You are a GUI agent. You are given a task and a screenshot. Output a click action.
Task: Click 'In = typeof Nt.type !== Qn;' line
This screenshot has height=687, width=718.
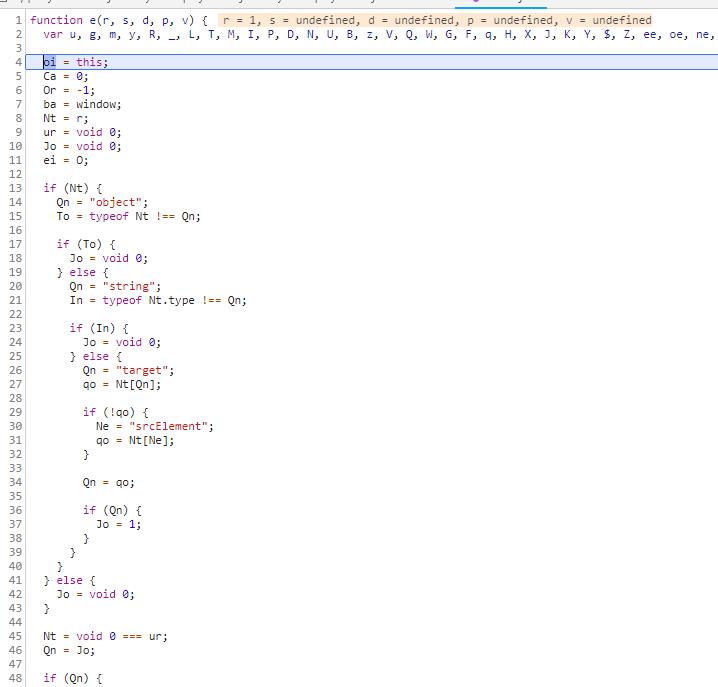[158, 300]
